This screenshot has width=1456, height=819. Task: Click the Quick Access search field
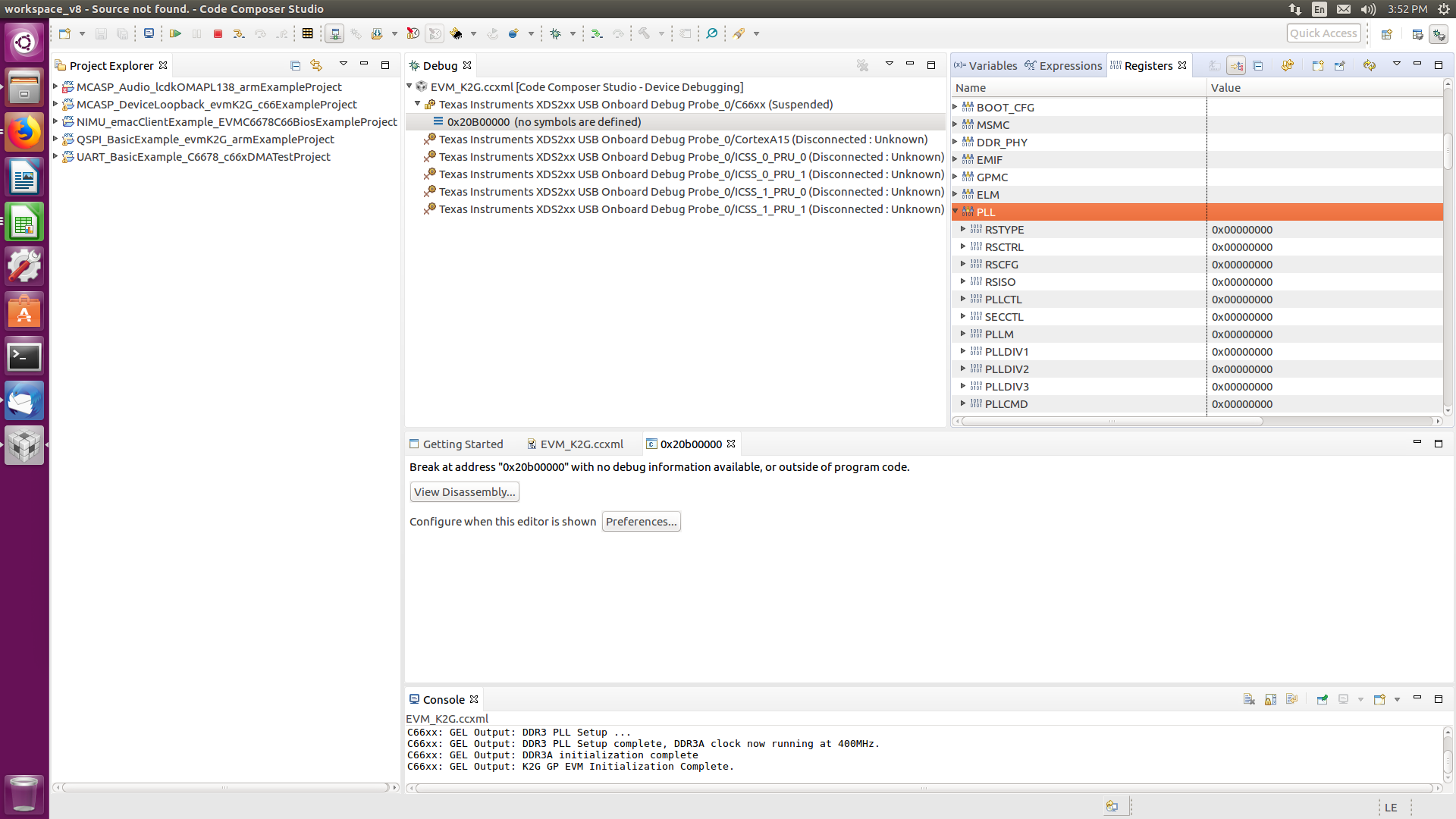tap(1323, 33)
